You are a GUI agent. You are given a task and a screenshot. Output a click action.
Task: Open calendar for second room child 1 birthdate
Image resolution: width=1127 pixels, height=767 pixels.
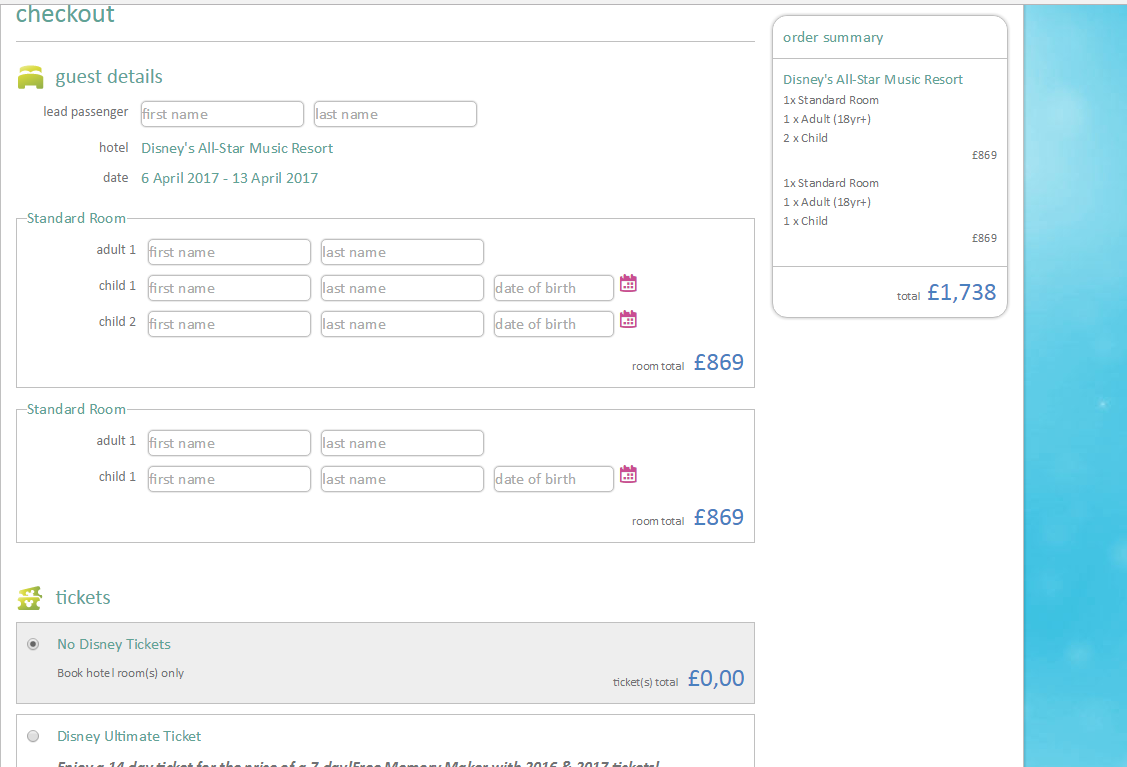[x=628, y=475]
